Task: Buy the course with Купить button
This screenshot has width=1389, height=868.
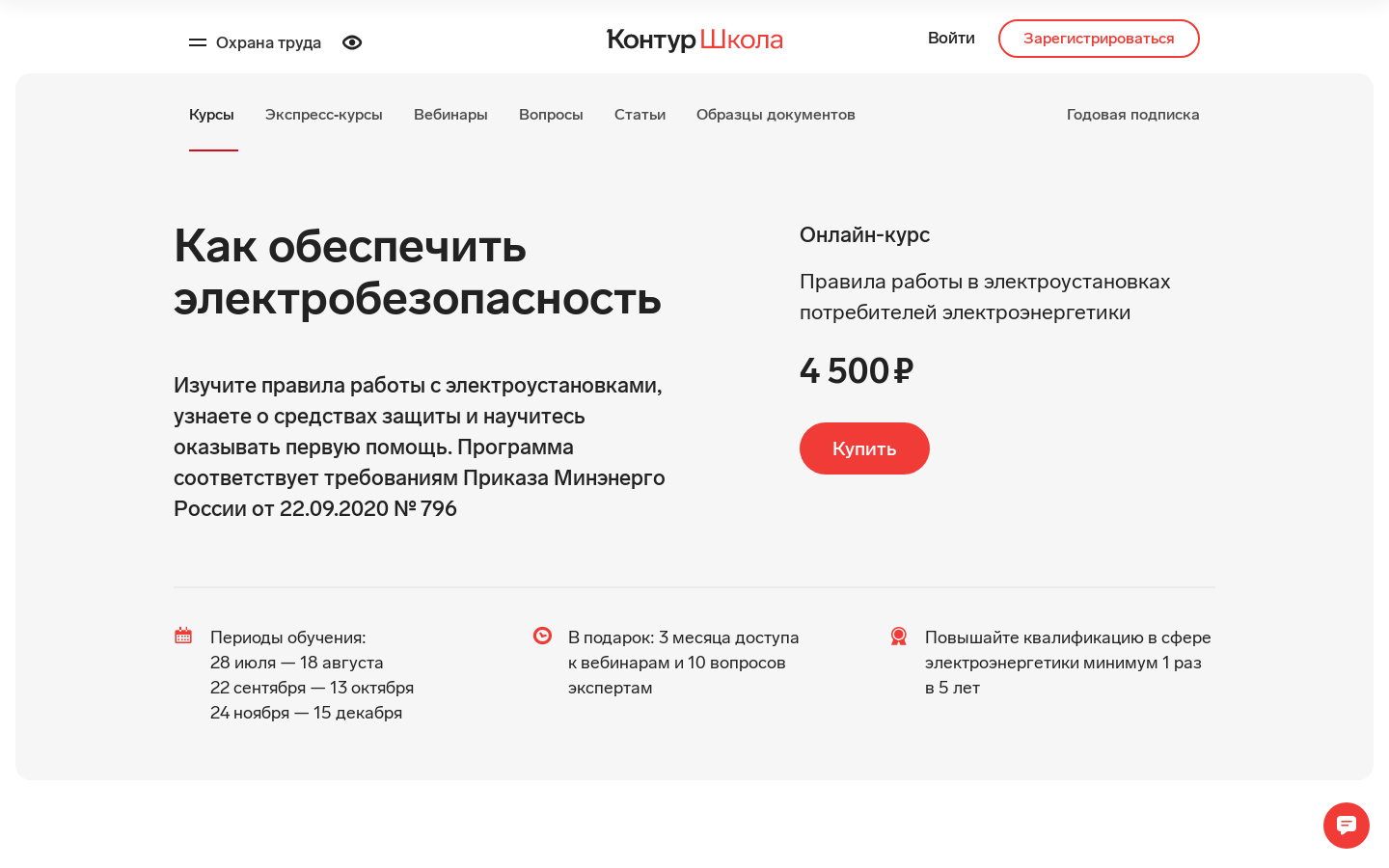Action: tap(864, 448)
